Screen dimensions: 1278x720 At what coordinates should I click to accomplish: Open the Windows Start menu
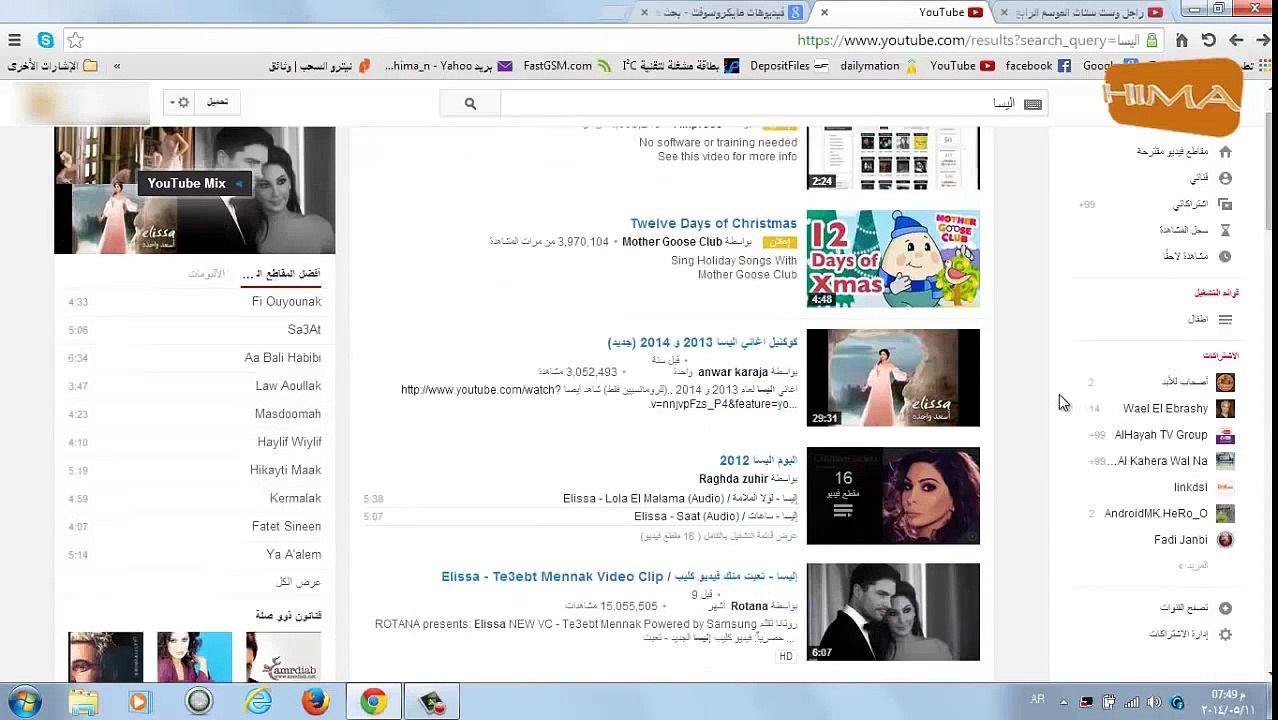(24, 702)
